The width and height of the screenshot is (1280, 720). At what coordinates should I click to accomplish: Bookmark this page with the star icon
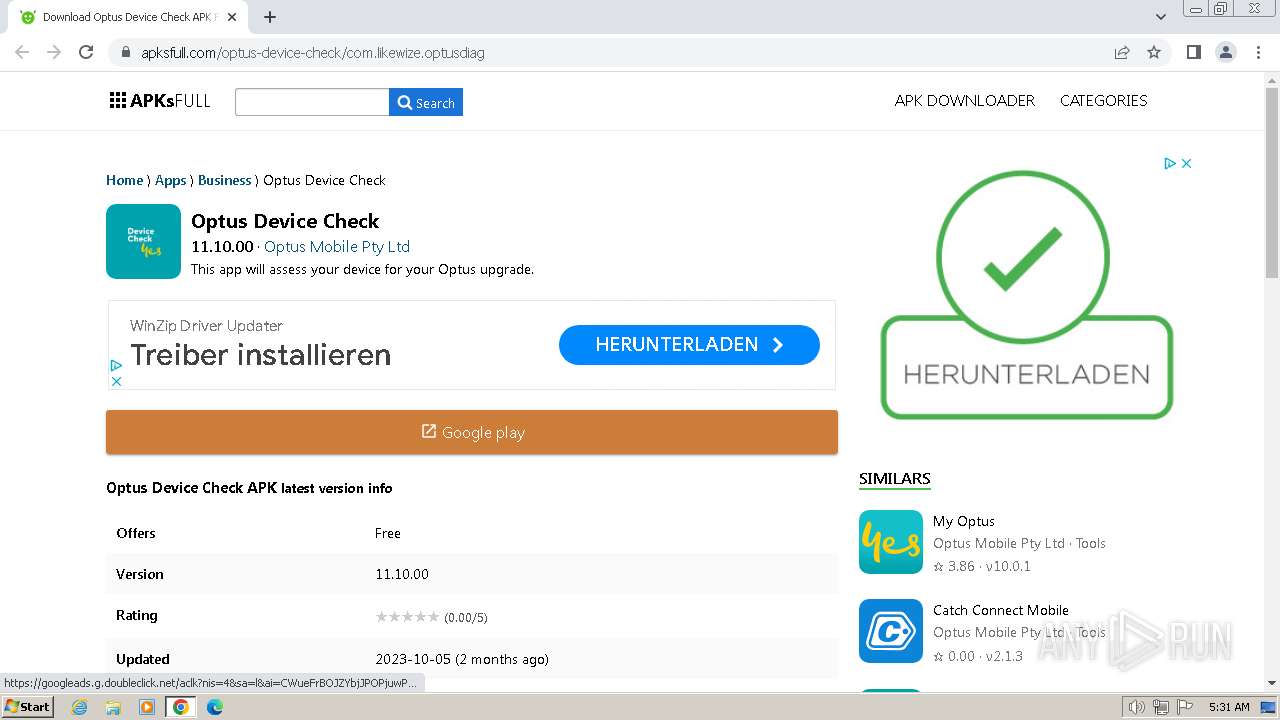pyautogui.click(x=1154, y=52)
